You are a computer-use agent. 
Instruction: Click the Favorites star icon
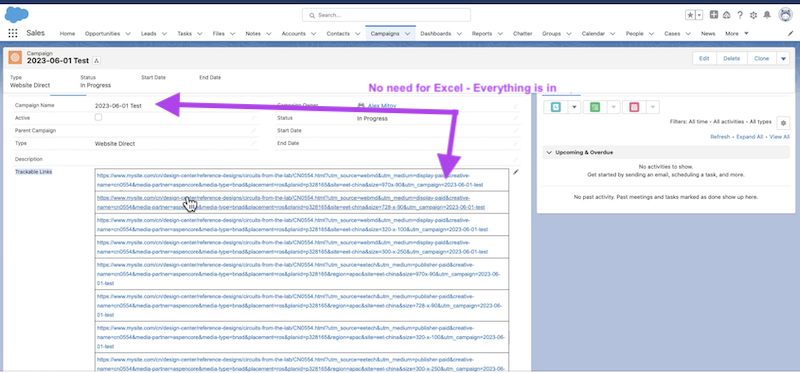pyautogui.click(x=690, y=15)
